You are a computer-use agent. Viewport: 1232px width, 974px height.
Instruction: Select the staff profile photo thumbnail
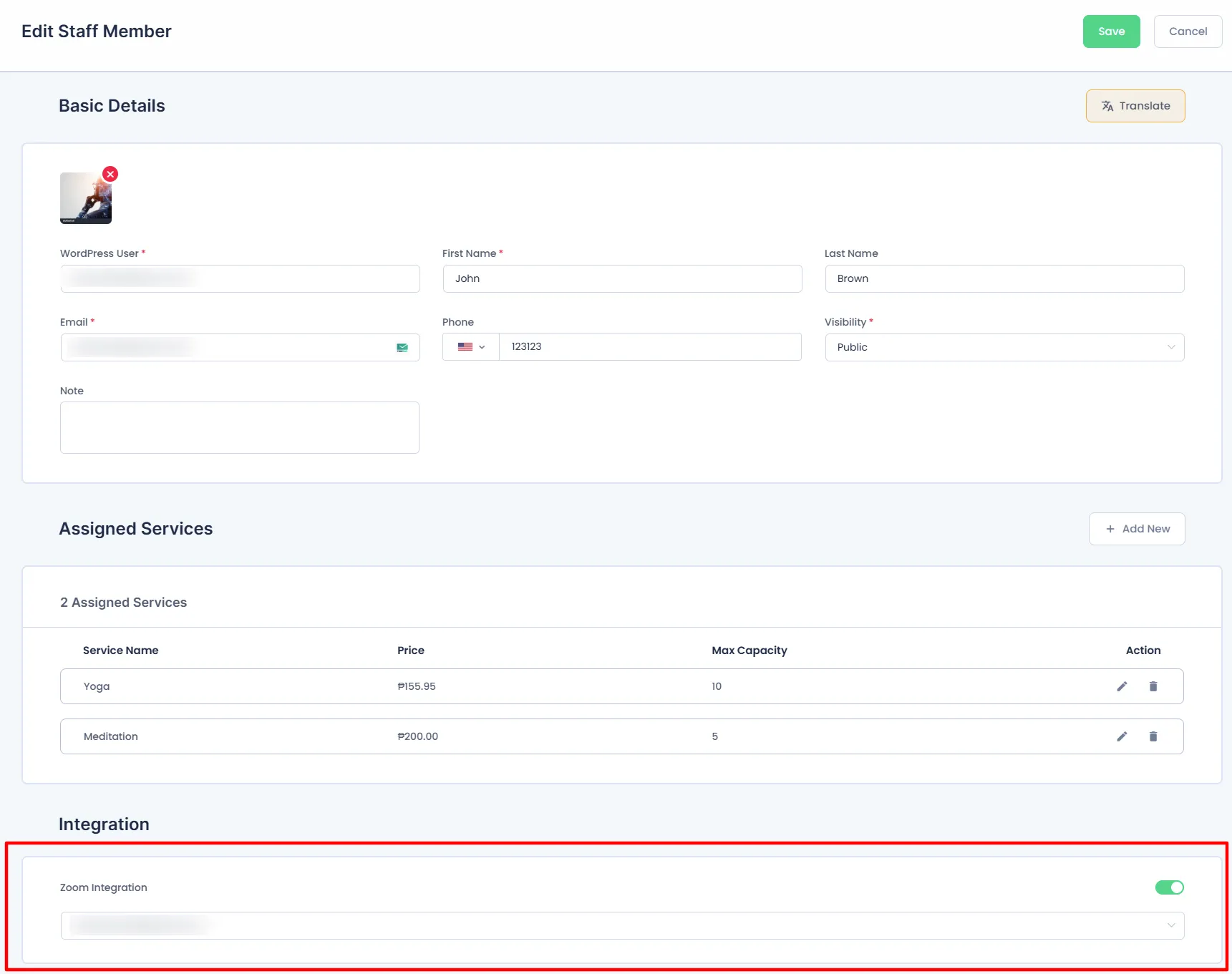coord(86,198)
